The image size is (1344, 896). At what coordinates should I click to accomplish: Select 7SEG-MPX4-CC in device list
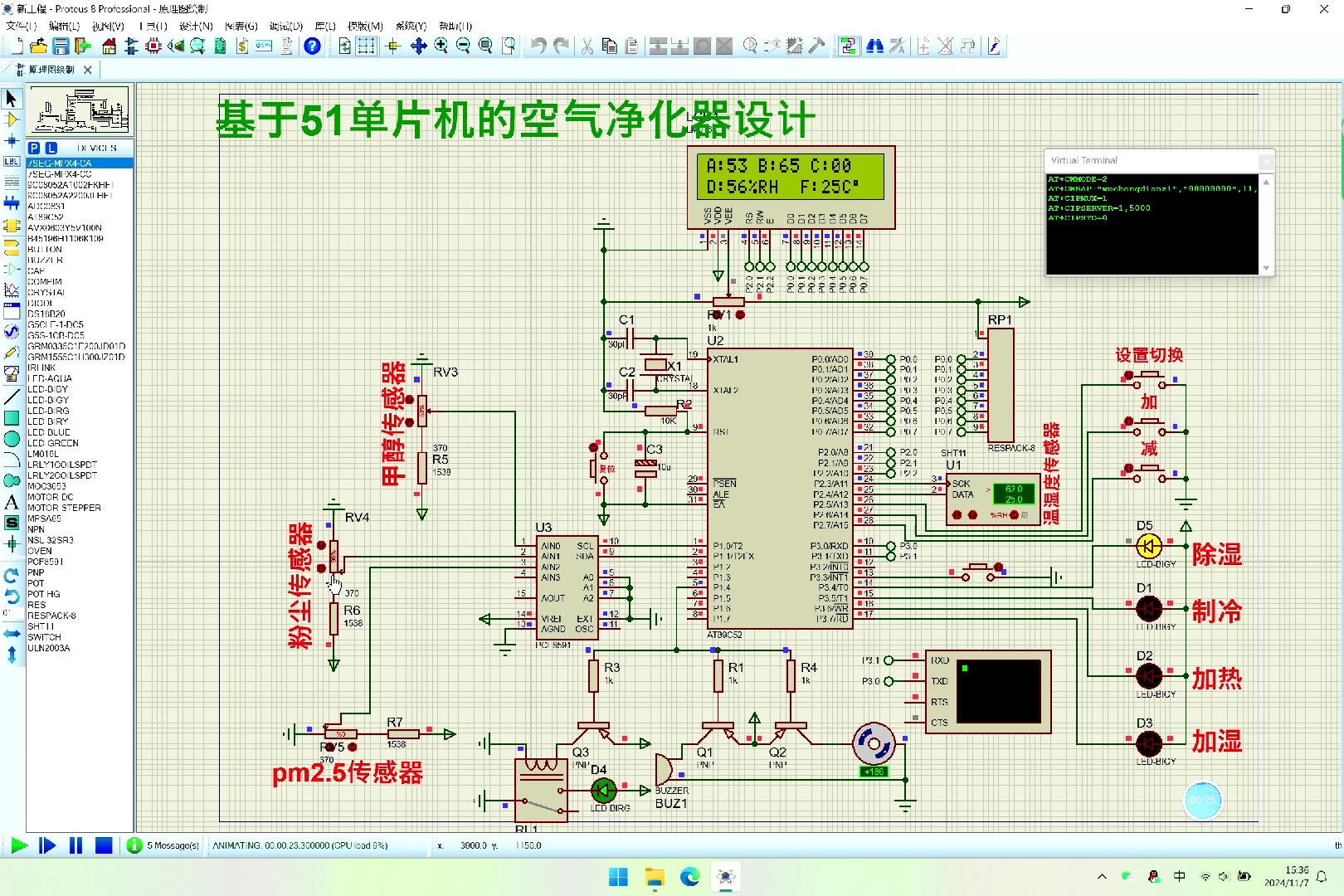pos(79,174)
